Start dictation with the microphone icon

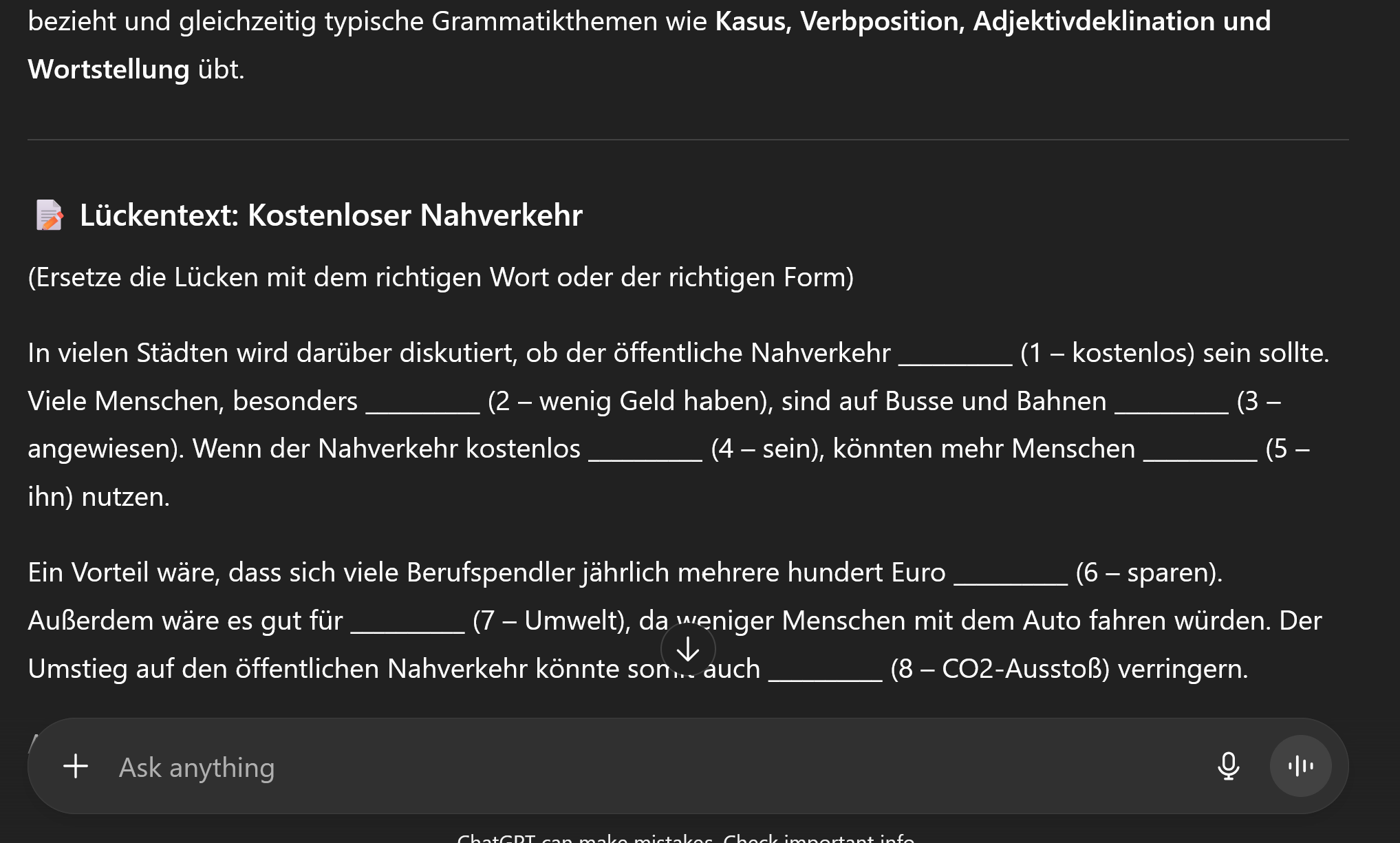1228,766
